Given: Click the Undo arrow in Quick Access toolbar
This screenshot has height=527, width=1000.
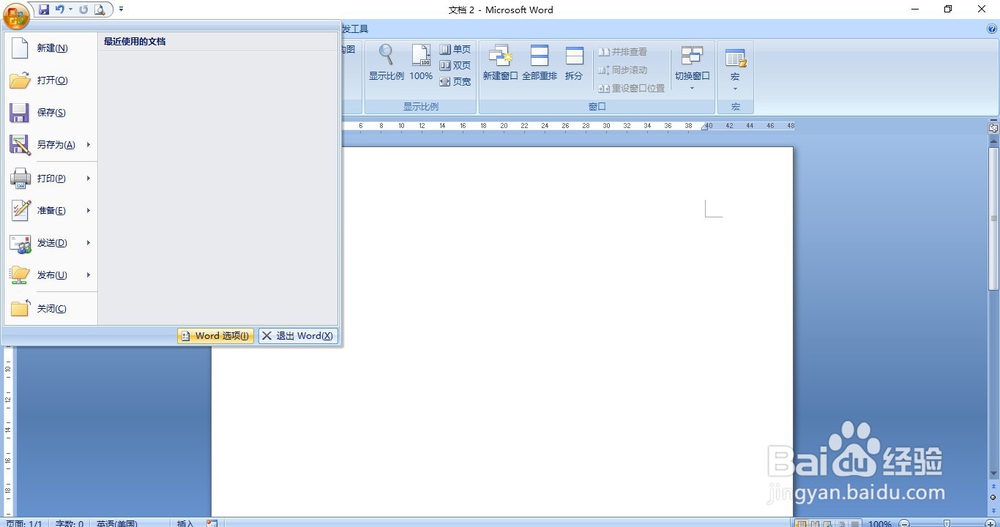Looking at the screenshot, I should [59, 10].
